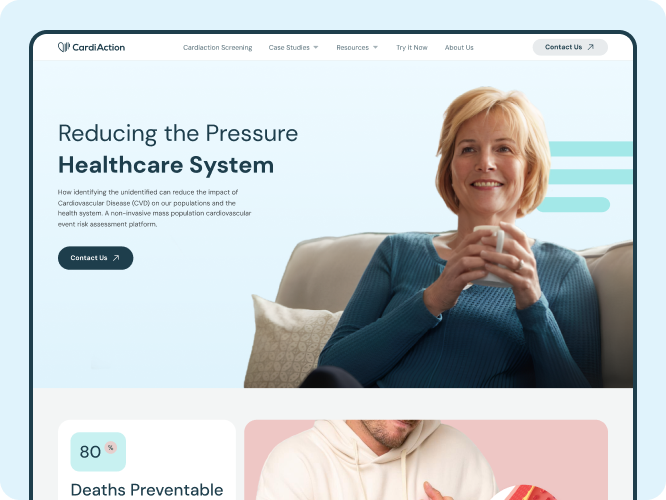Open the Try It Now page
Image resolution: width=666 pixels, height=500 pixels.
tap(412, 48)
